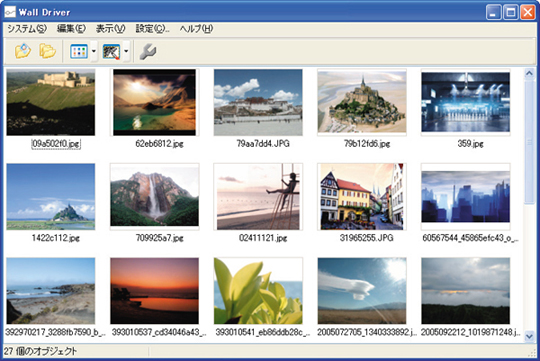The height and width of the screenshot is (361, 540).
Task: Select the 393010537_cd34046a43 sunset thumbnail
Action: coord(154,291)
